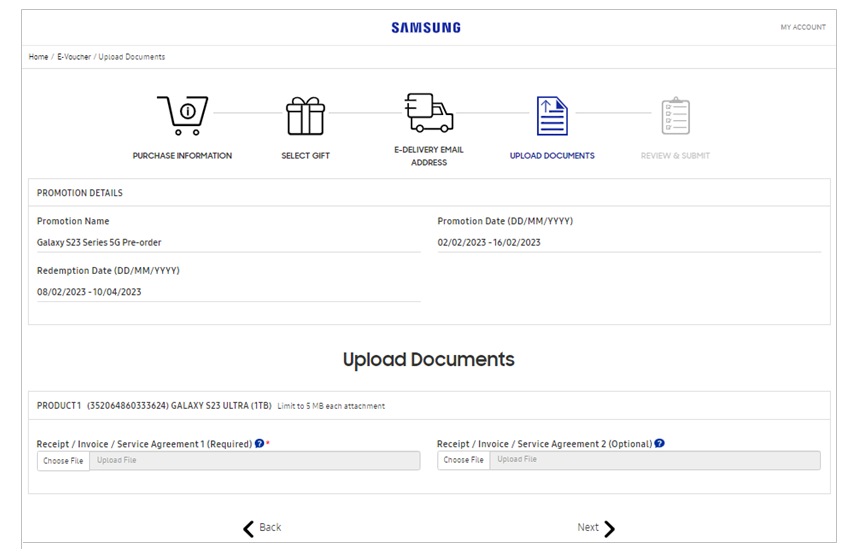Viewport: 856px width, 556px height.
Task: Choose File for optional Receipt 2
Action: (x=463, y=460)
